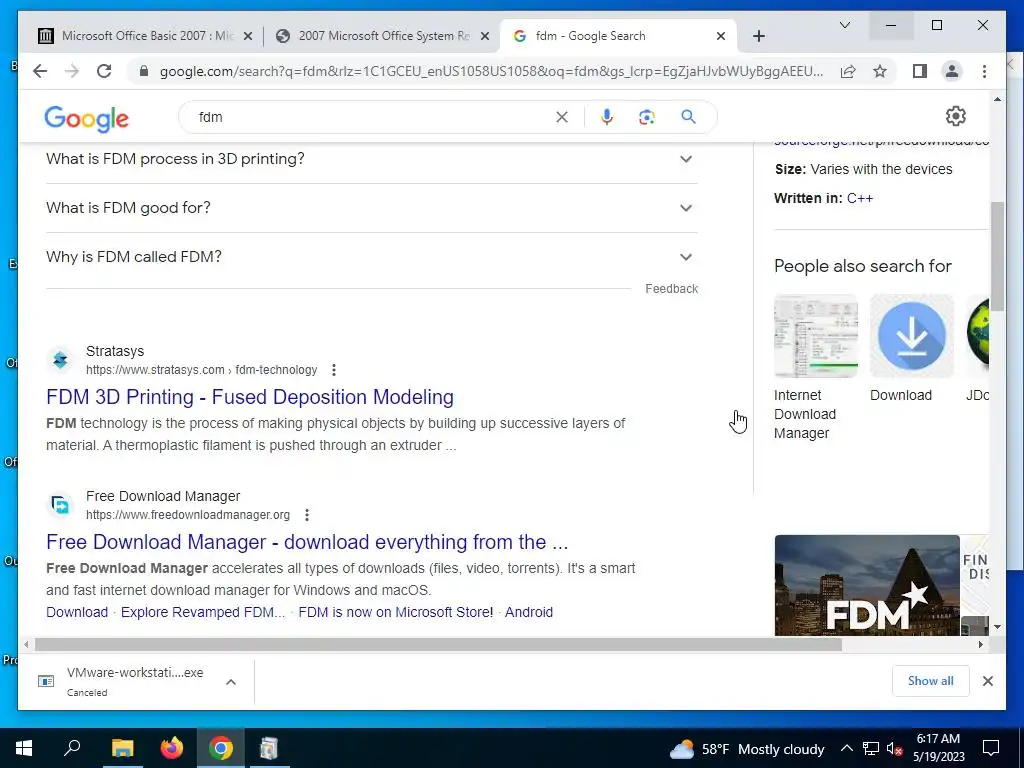This screenshot has height=768, width=1024.
Task: Share this page via the share icon
Action: pos(848,71)
